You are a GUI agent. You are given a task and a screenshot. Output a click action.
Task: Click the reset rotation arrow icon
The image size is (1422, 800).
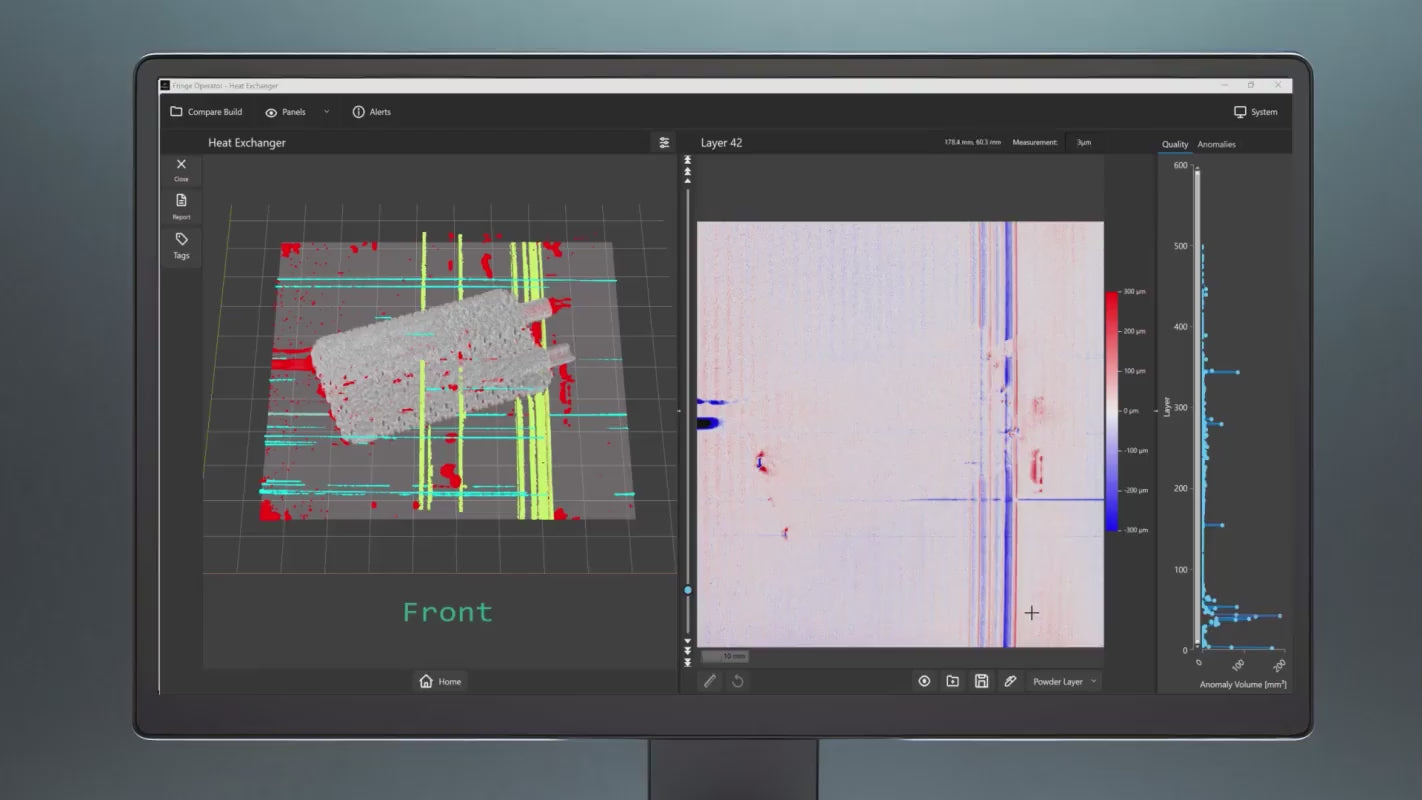[738, 681]
